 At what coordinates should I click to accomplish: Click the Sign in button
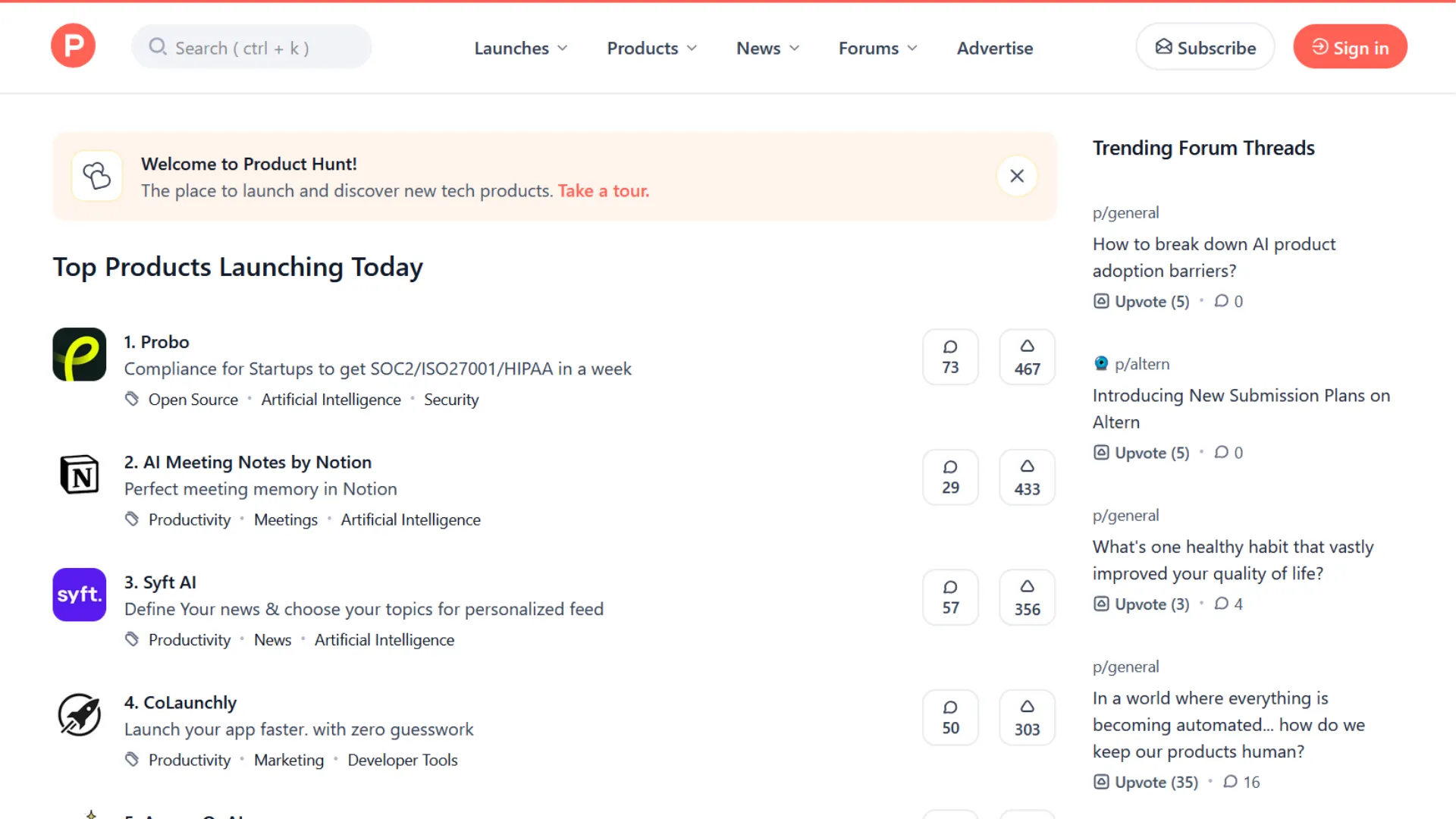[1350, 46]
